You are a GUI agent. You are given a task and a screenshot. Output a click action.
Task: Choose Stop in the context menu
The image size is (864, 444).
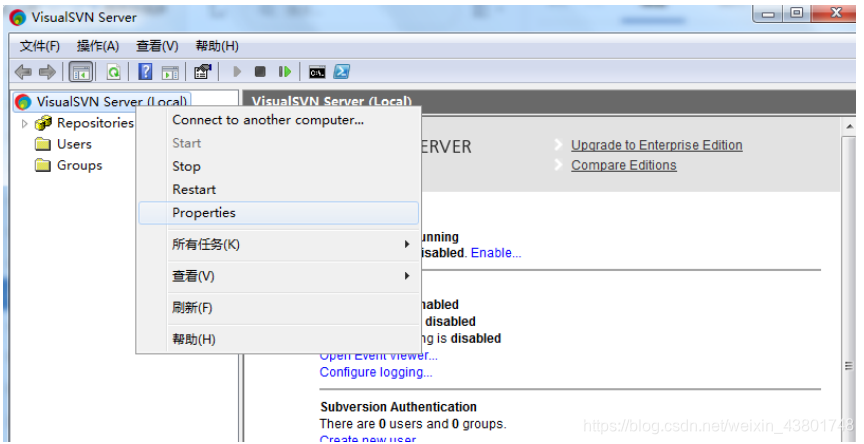(x=278, y=166)
